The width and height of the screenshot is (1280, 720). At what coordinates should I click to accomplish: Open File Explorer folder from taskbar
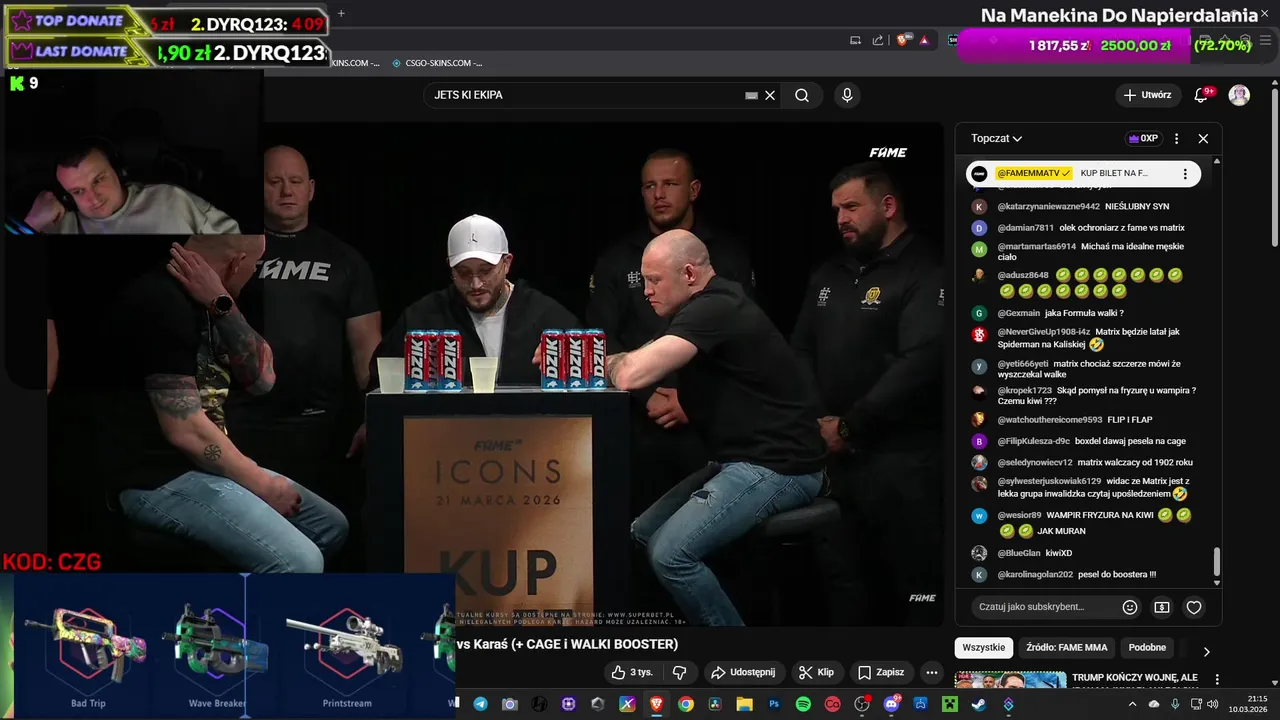(x=744, y=704)
